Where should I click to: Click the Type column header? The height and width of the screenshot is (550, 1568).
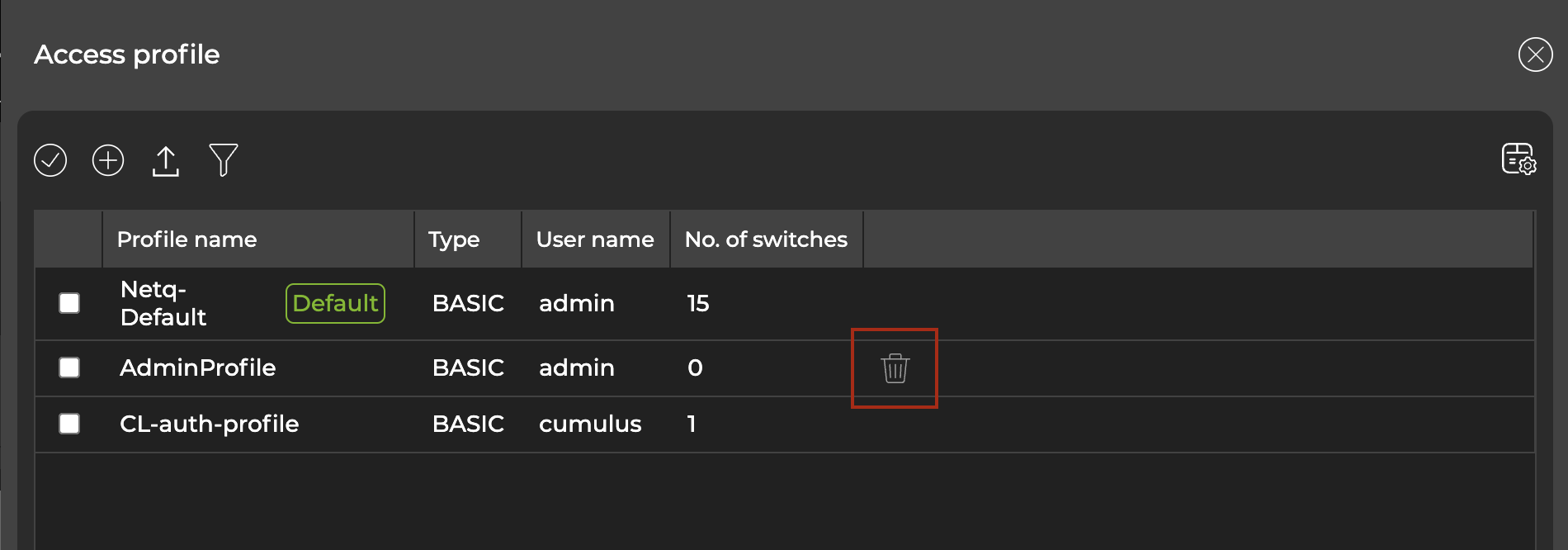[454, 239]
